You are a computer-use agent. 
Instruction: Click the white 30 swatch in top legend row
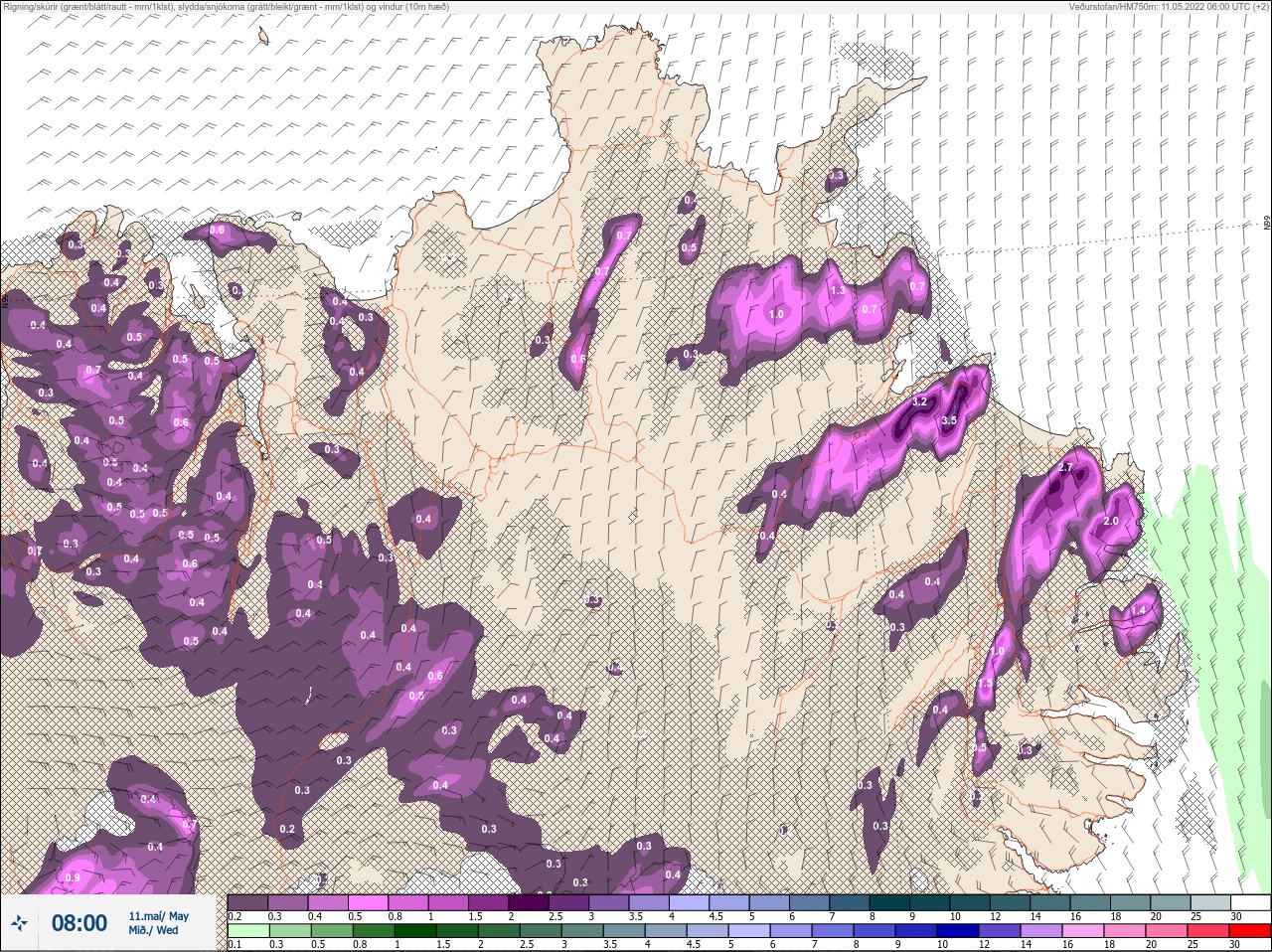1250,902
